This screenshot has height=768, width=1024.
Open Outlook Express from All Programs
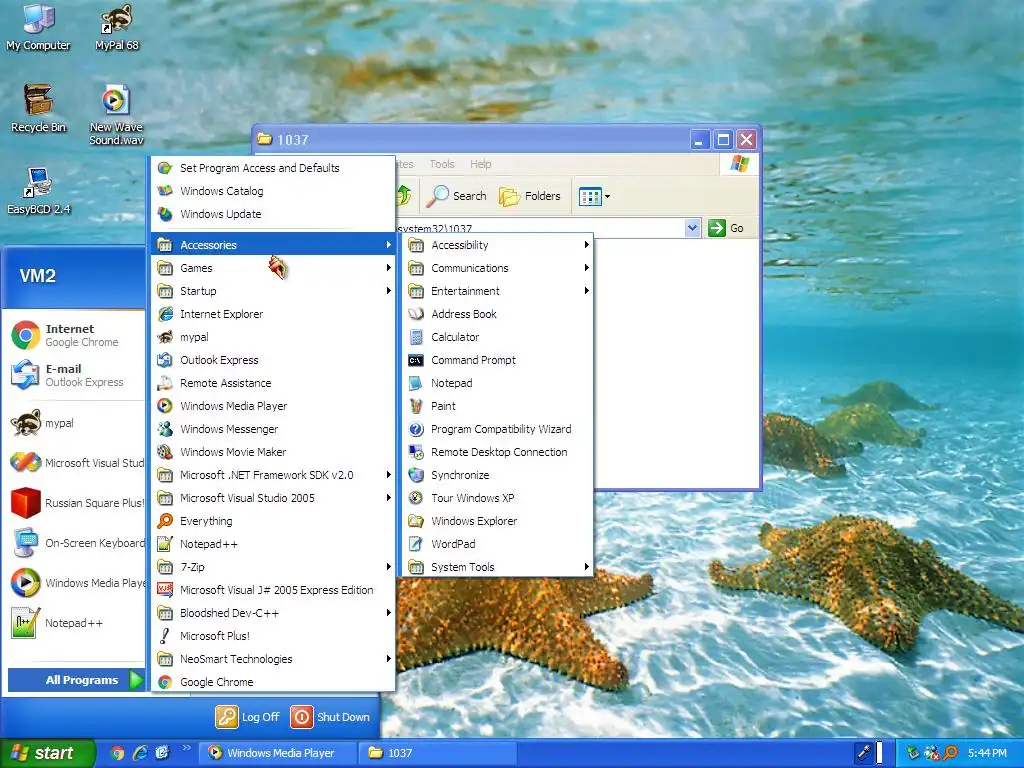click(x=273, y=360)
